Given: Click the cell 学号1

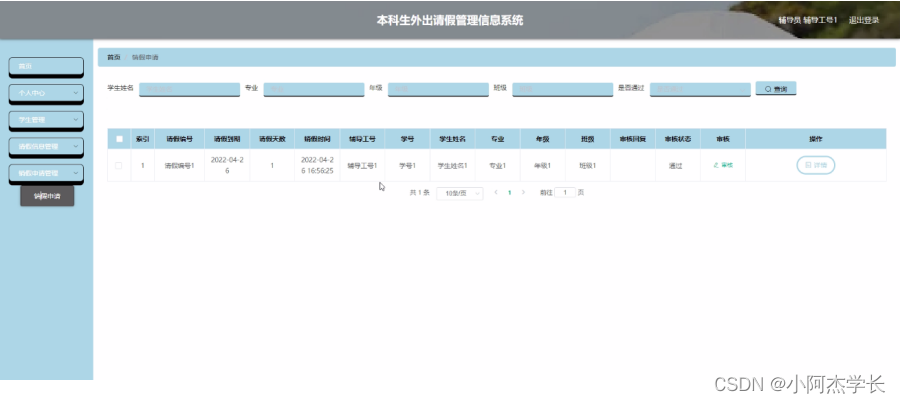Looking at the screenshot, I should (x=407, y=166).
